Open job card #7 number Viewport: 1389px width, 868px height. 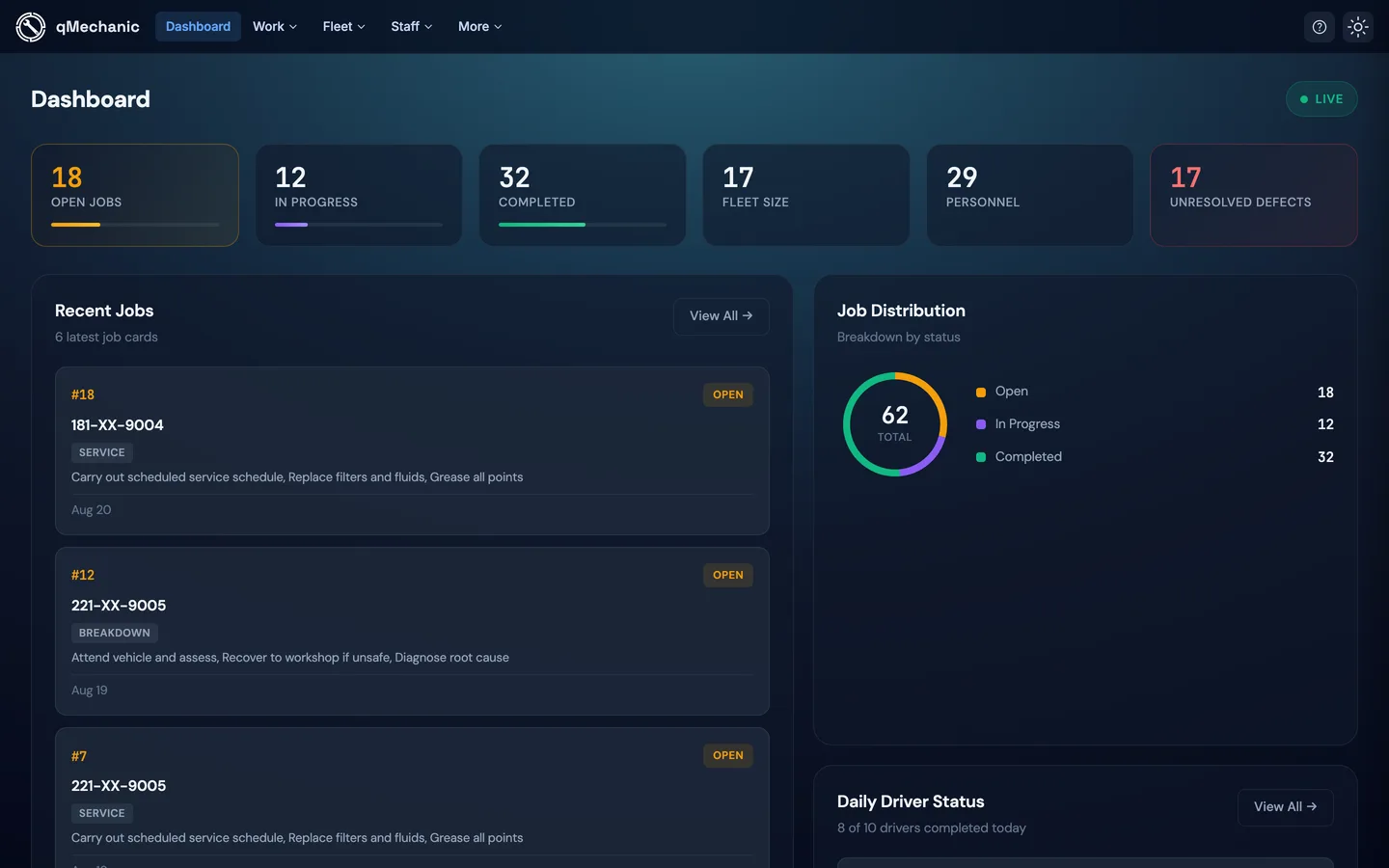pos(79,756)
